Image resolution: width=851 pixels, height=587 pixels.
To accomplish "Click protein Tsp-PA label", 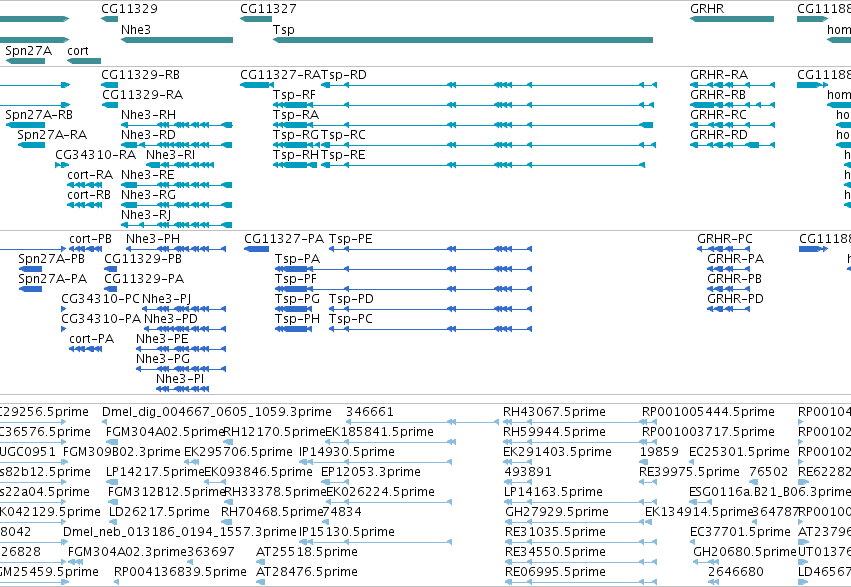I will (297, 259).
